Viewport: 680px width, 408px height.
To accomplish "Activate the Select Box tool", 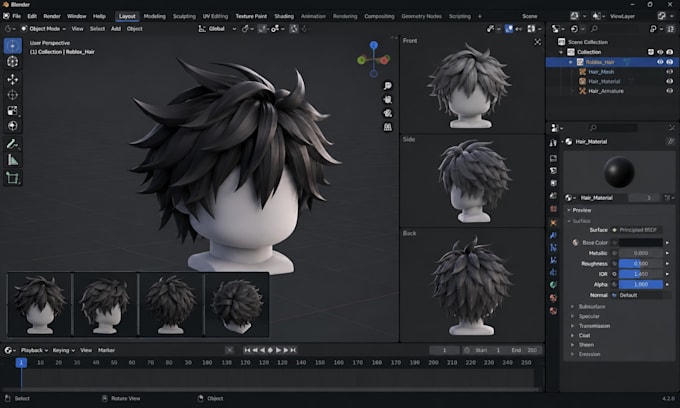I will (x=13, y=46).
